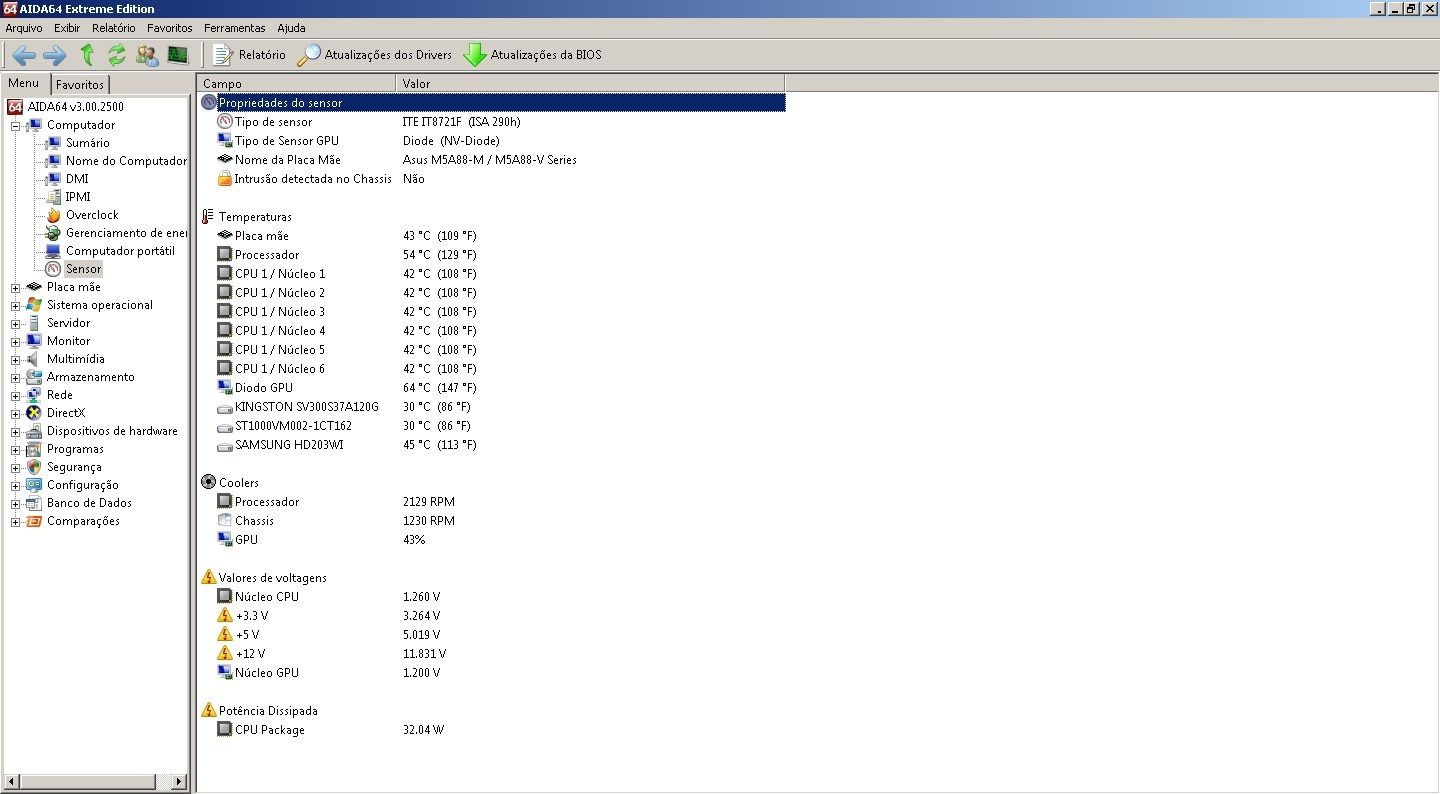Expand the DirectX tree node
1440x794 pixels.
point(16,414)
